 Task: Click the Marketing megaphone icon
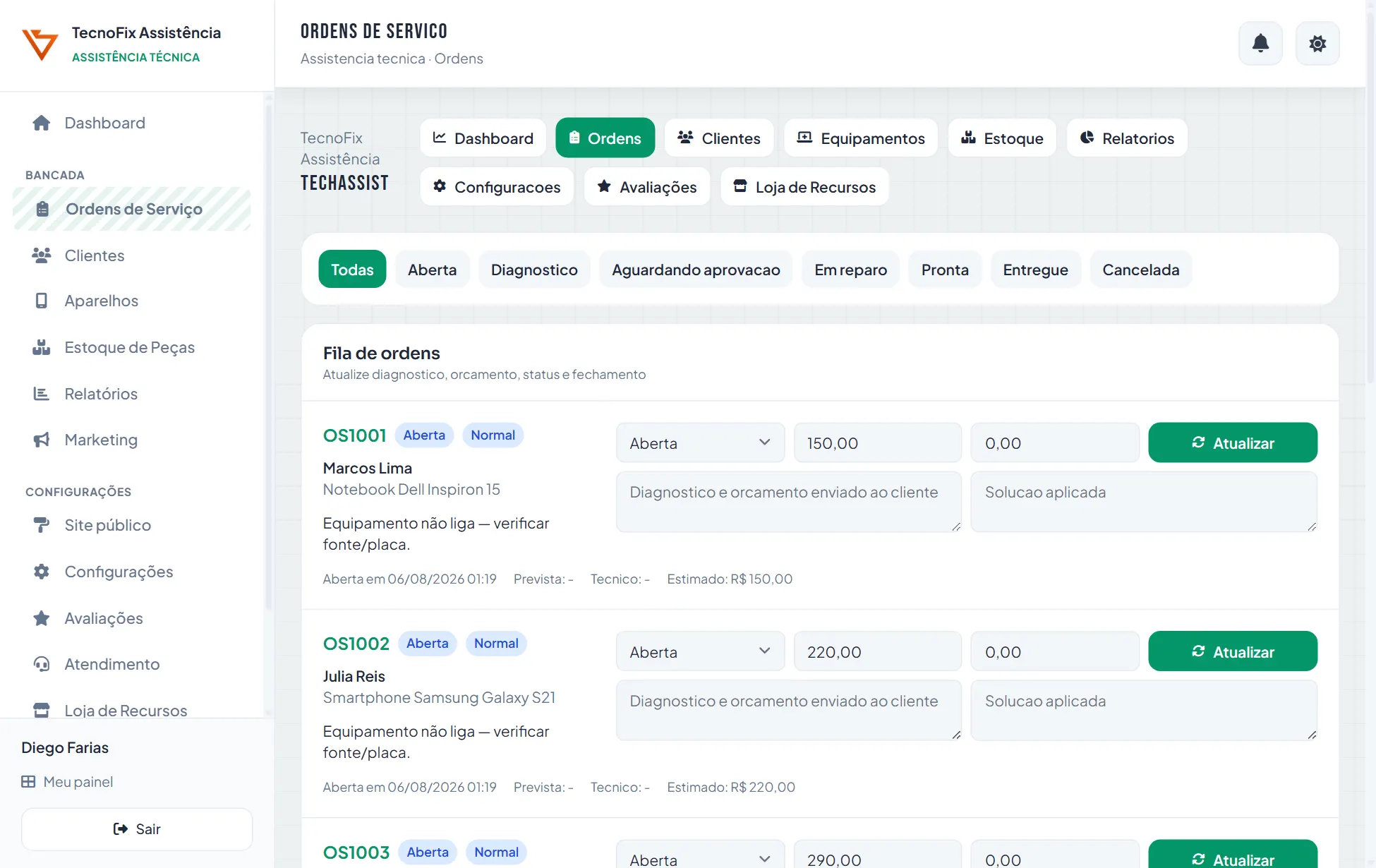point(42,440)
